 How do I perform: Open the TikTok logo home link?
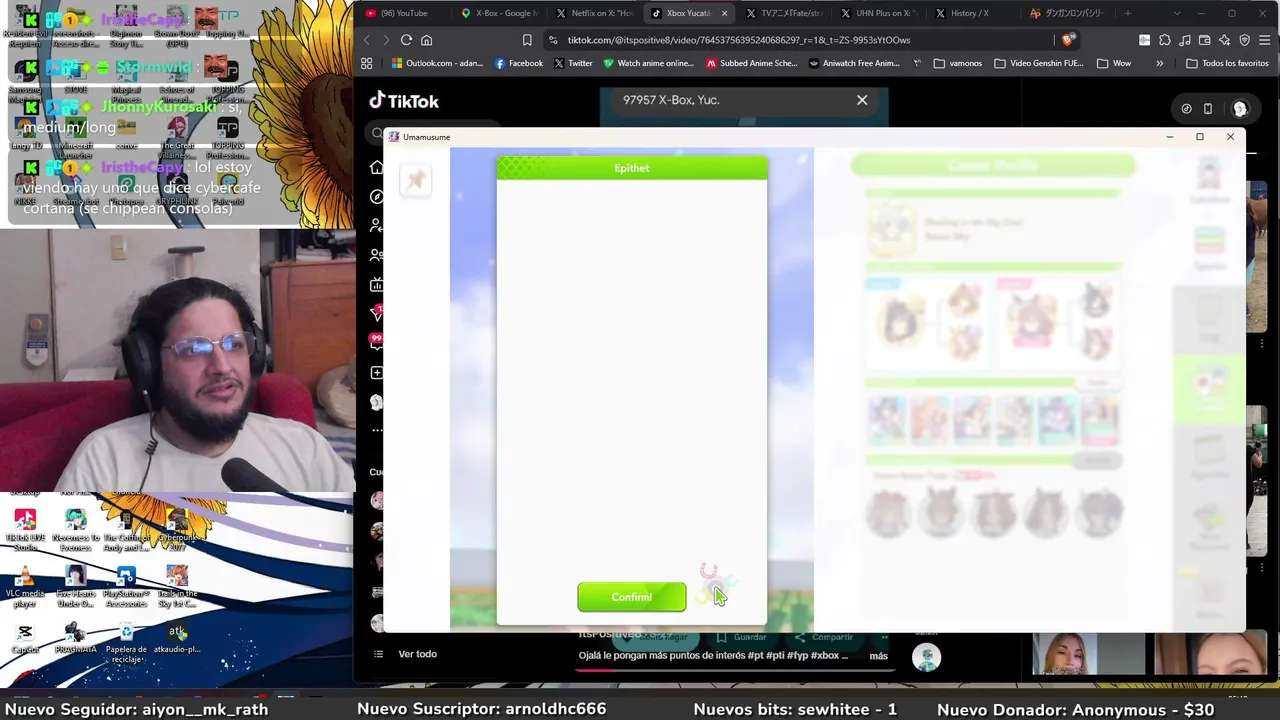click(404, 101)
